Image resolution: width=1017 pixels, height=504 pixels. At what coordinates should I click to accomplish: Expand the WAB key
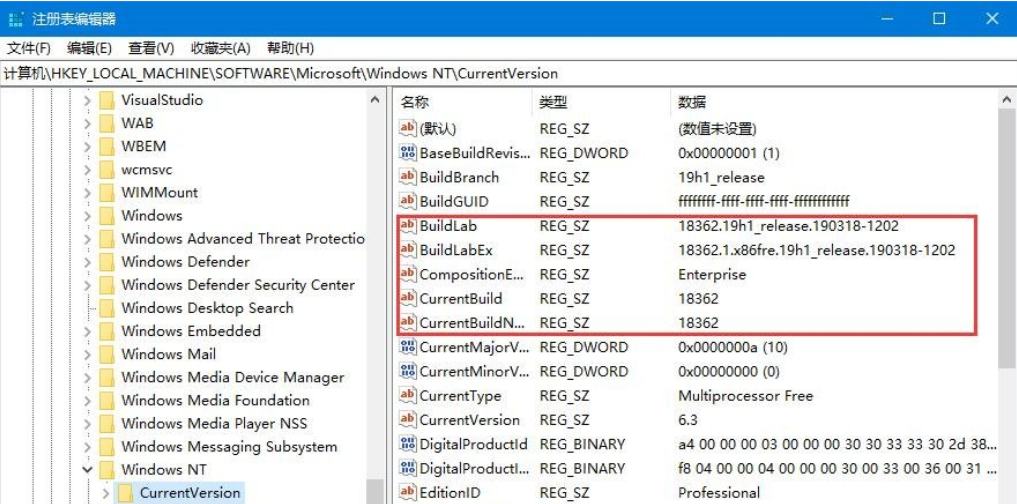[x=88, y=123]
